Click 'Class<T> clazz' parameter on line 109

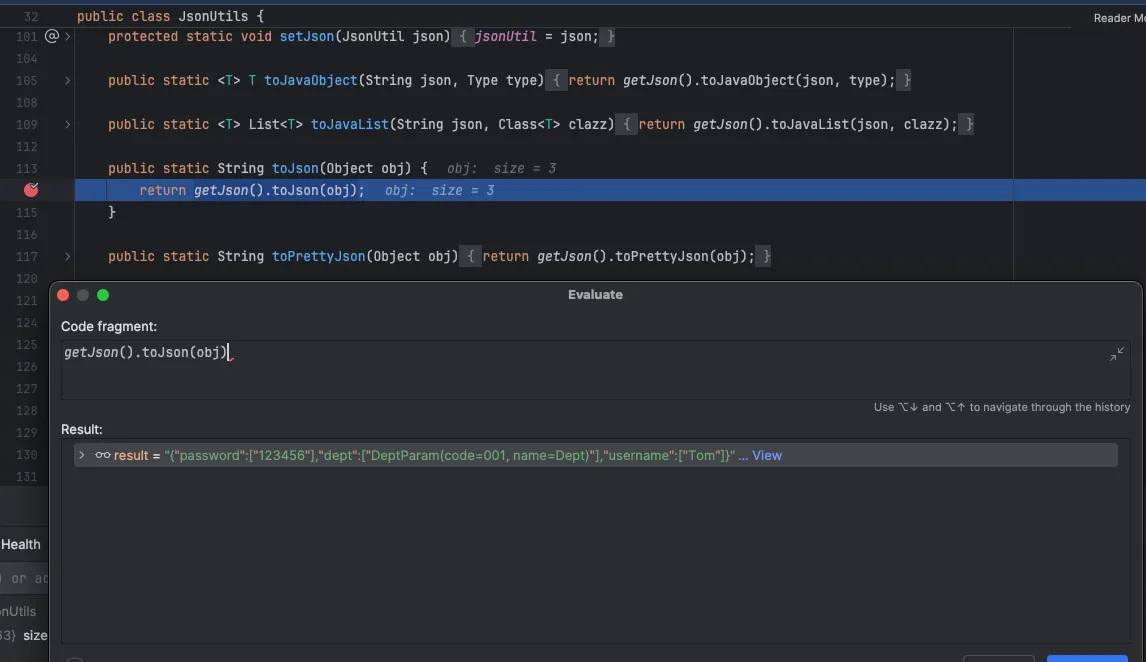click(x=553, y=124)
